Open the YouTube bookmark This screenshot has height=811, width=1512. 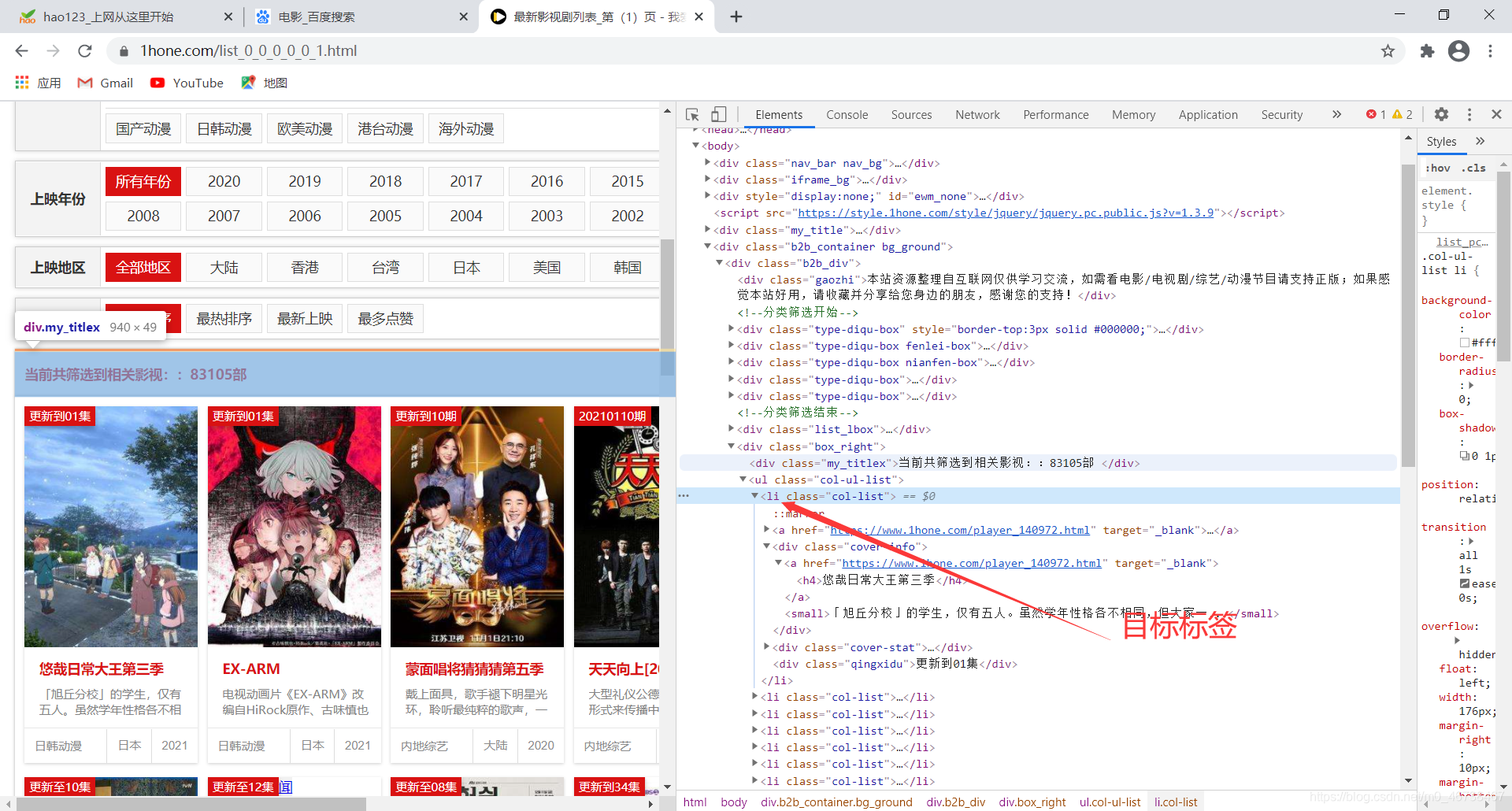coord(187,83)
